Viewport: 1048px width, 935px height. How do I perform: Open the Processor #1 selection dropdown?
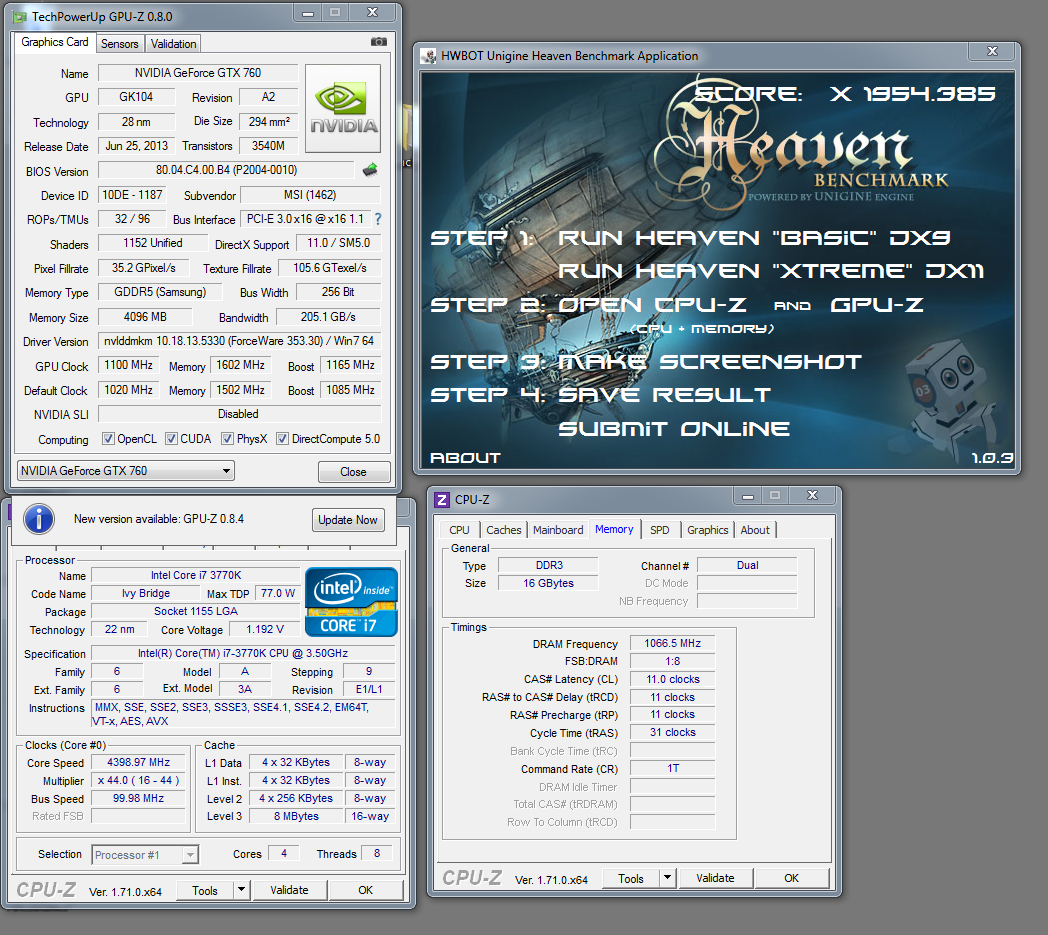145,855
